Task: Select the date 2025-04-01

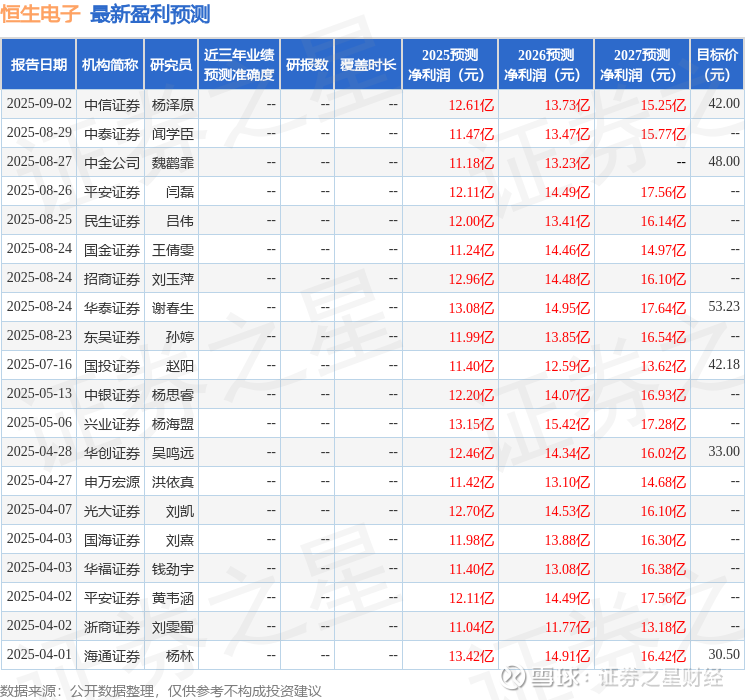Action: tap(39, 654)
